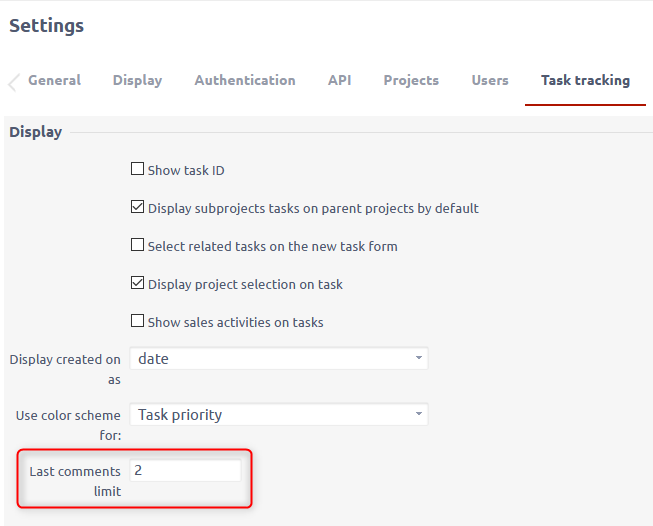The image size is (653, 526).
Task: Click the Last comments limit input field
Action: click(x=186, y=470)
